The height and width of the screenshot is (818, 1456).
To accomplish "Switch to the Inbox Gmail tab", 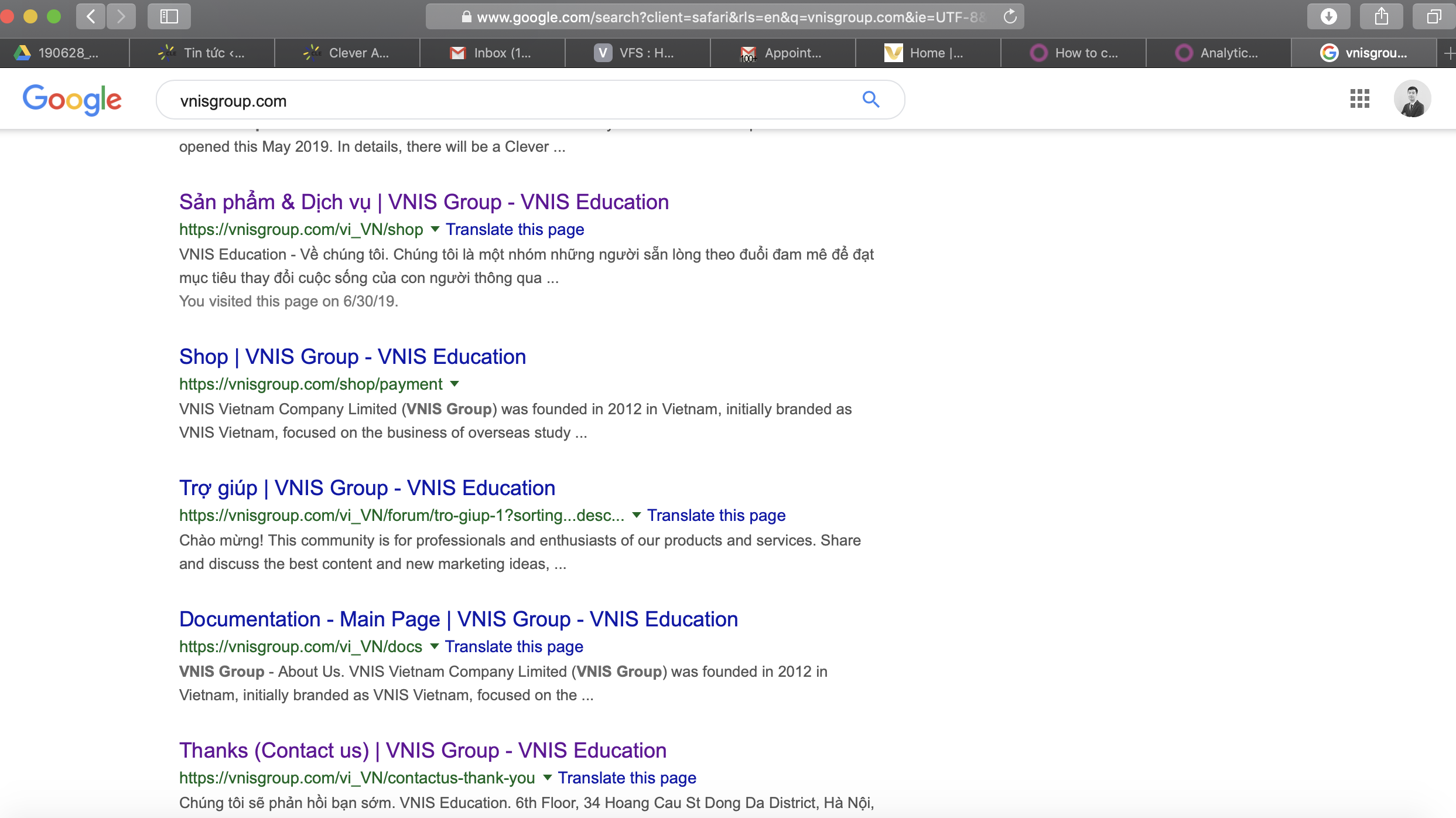I will click(492, 53).
